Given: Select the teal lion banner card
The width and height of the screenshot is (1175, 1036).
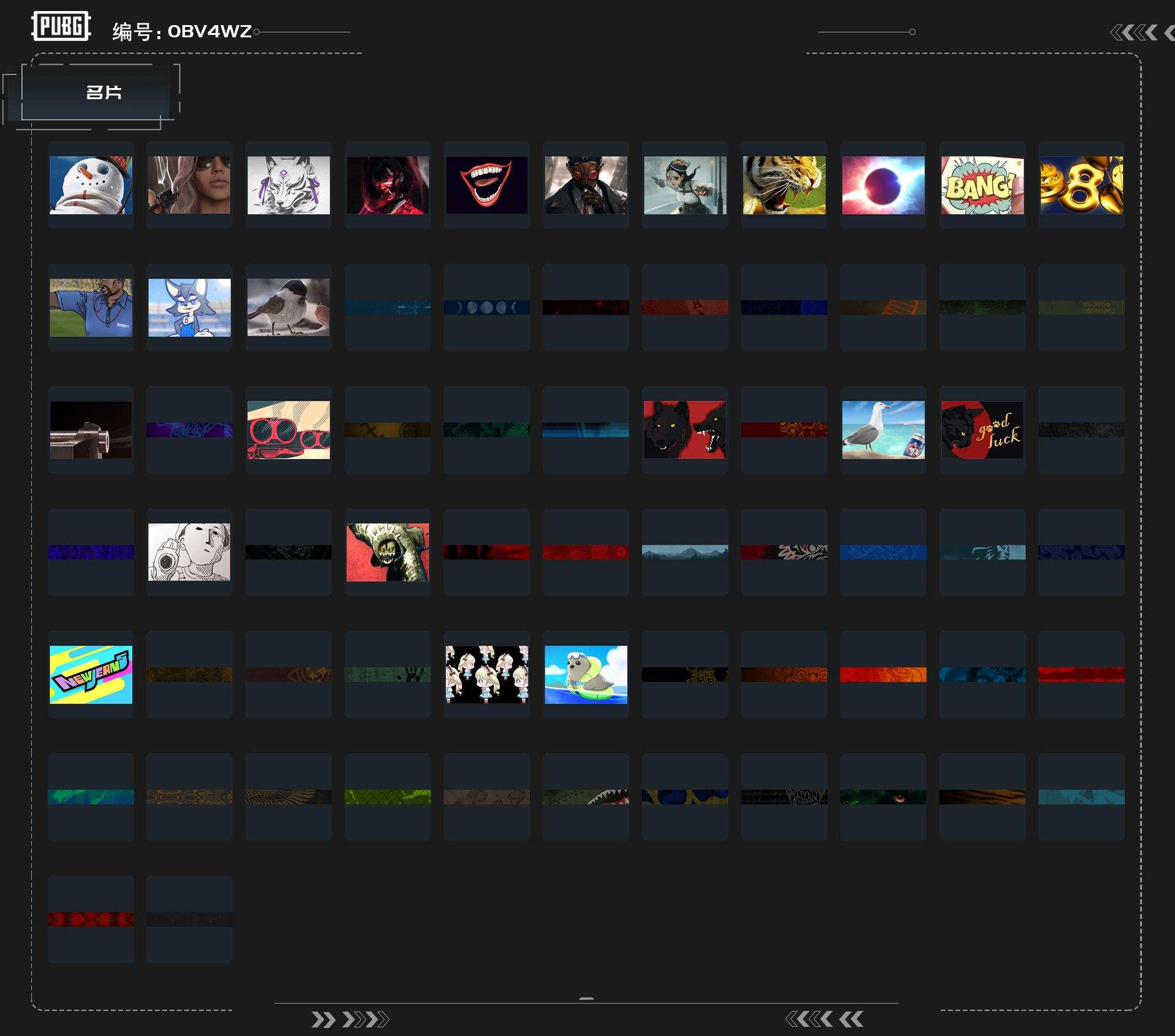Looking at the screenshot, I should tap(982, 552).
